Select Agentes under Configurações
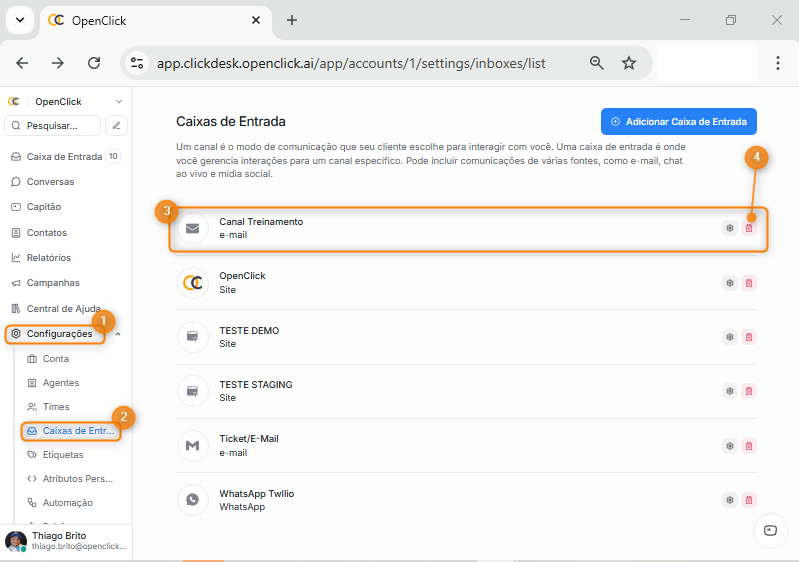The width and height of the screenshot is (799, 562). (x=61, y=383)
